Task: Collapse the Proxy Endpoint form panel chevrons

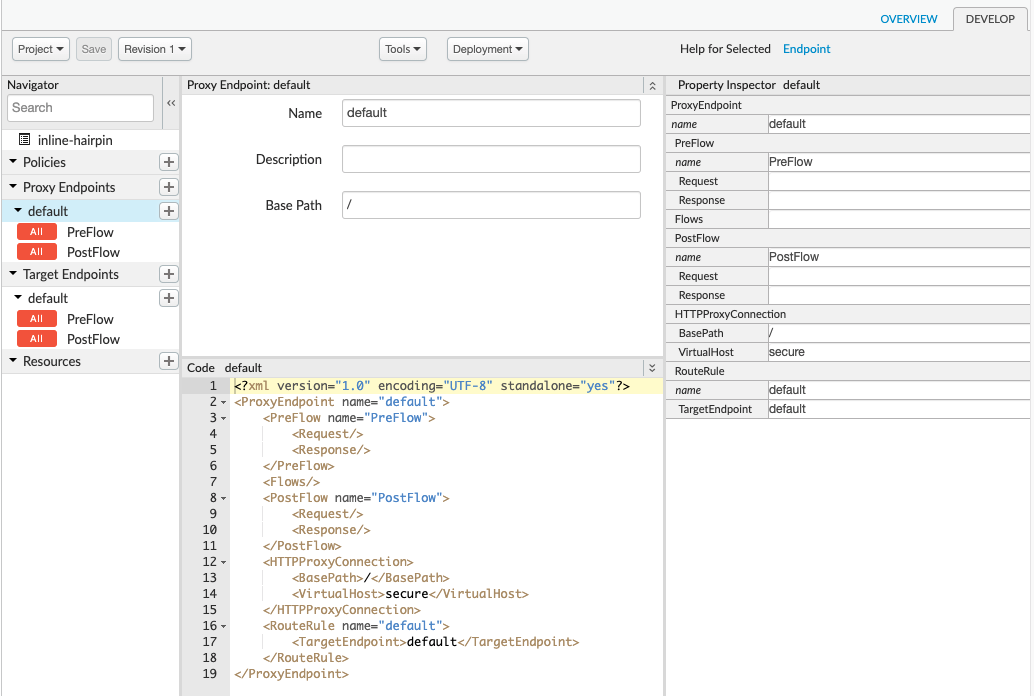Action: pyautogui.click(x=652, y=86)
